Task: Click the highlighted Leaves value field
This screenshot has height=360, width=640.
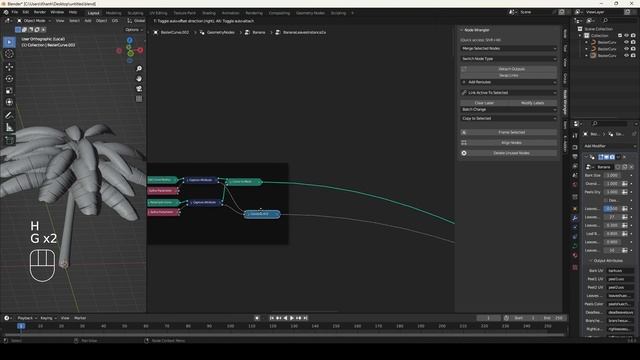Action: [611, 209]
